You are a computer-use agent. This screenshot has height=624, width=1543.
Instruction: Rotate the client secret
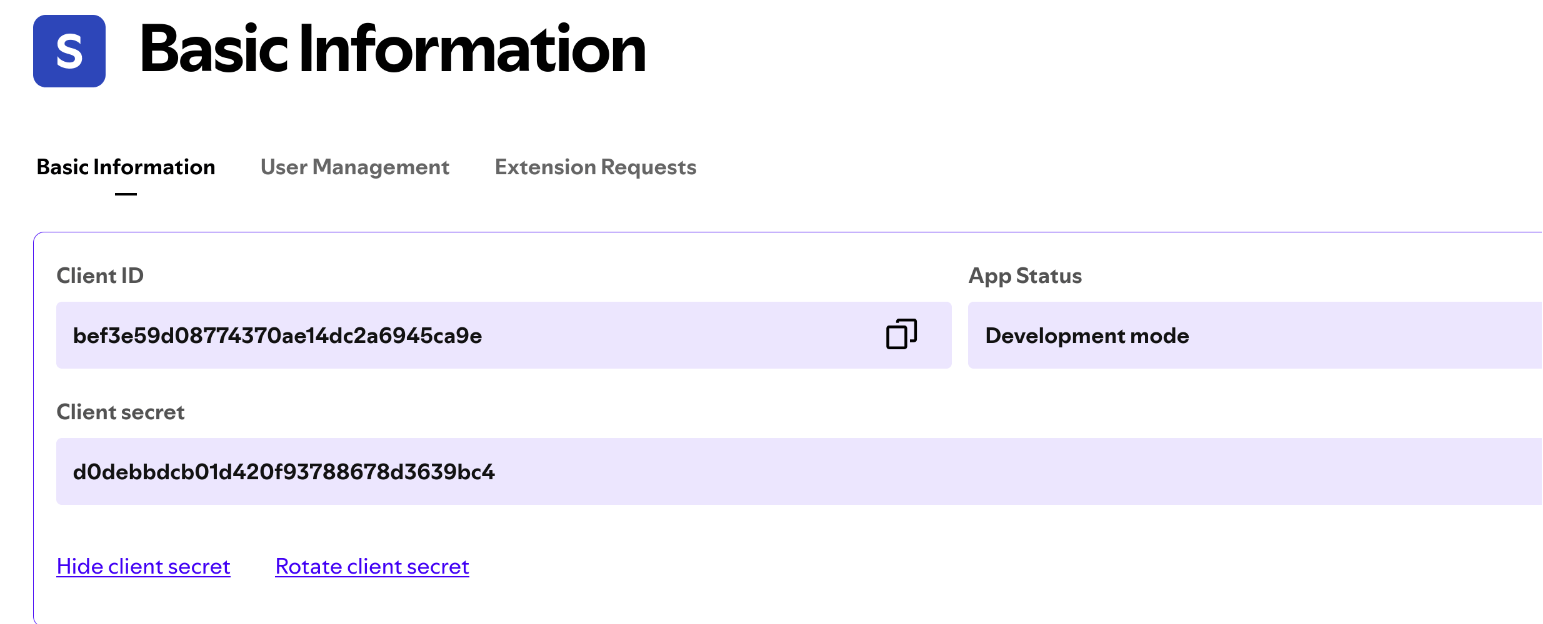click(x=372, y=567)
